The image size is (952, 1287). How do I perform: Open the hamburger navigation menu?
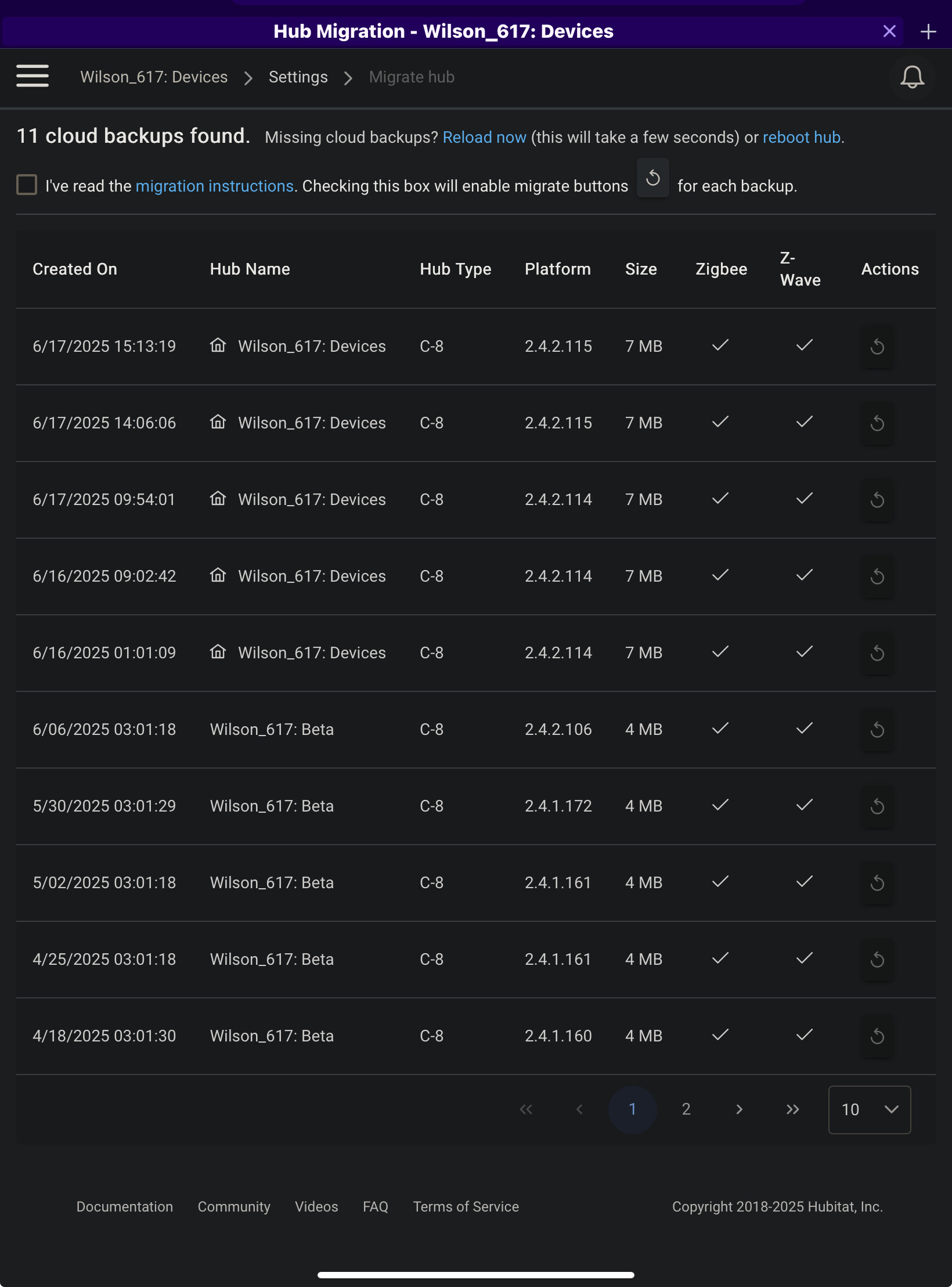(33, 77)
